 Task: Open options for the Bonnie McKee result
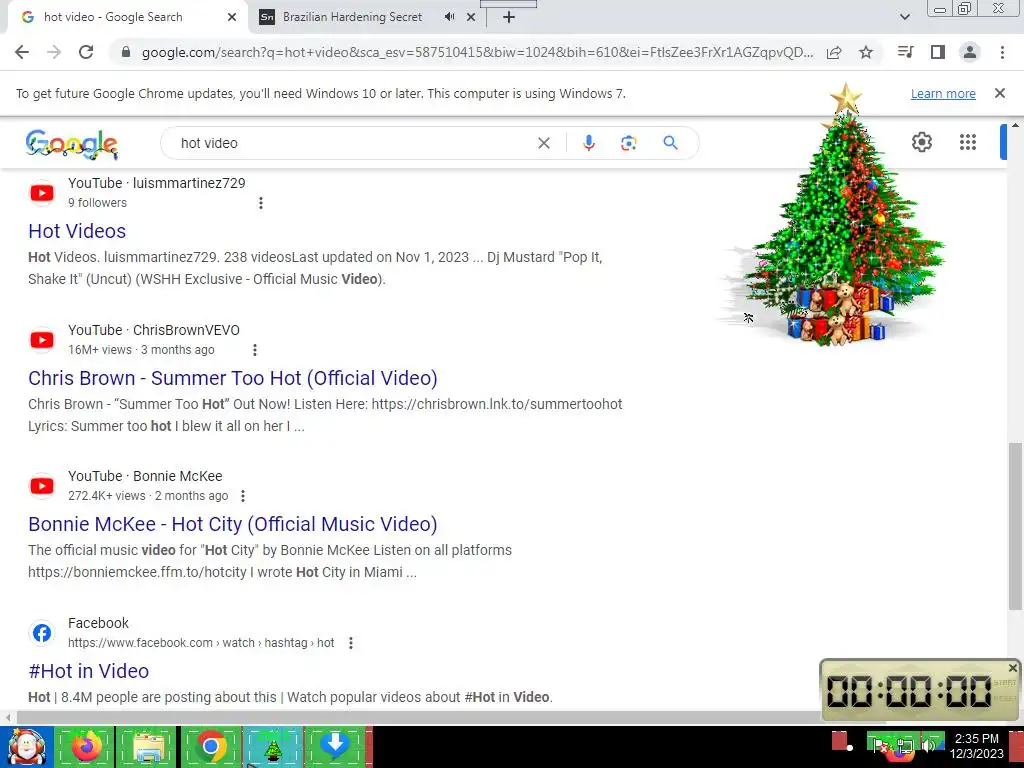[x=243, y=496]
